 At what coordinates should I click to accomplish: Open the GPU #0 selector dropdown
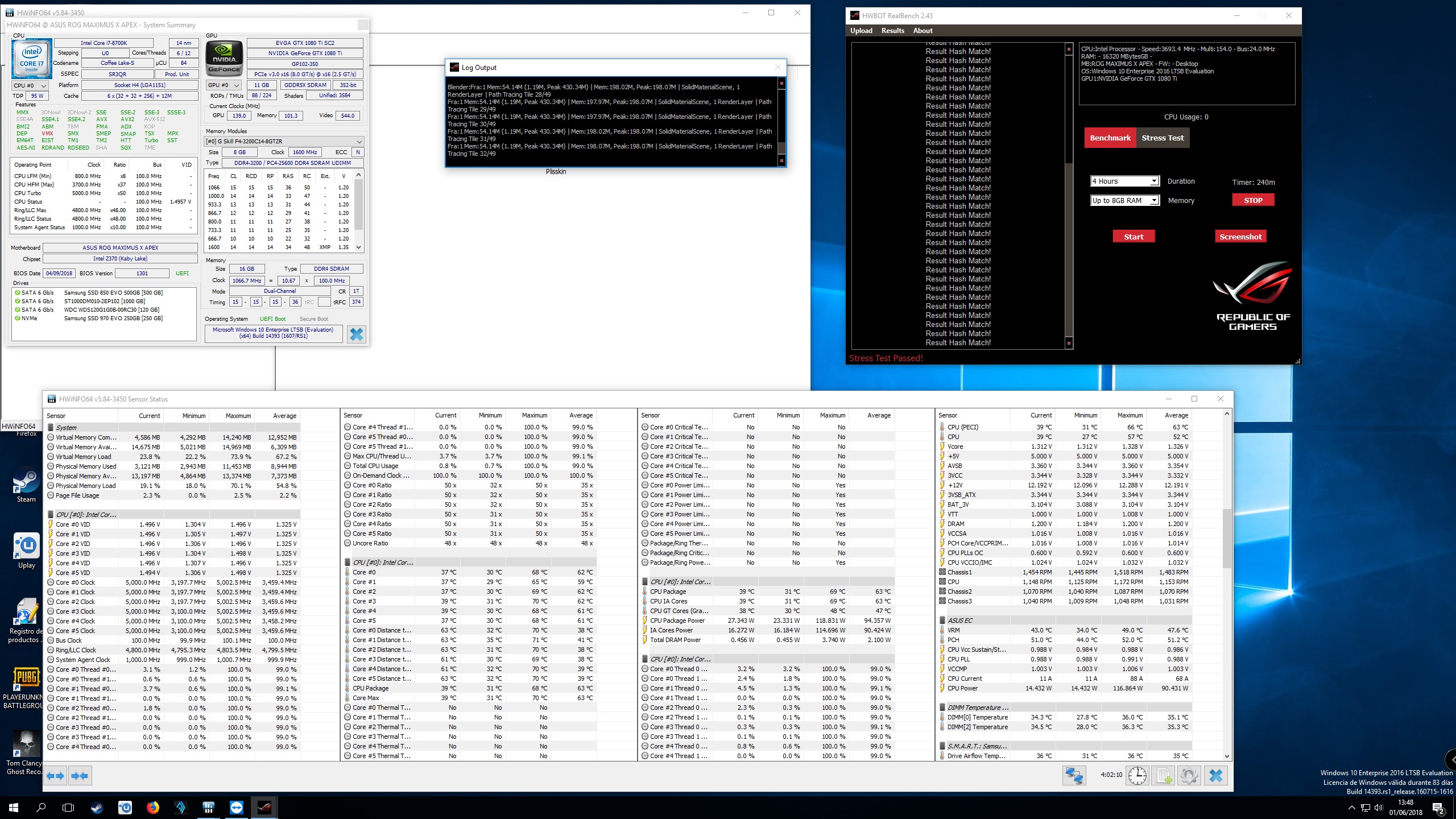coord(223,85)
